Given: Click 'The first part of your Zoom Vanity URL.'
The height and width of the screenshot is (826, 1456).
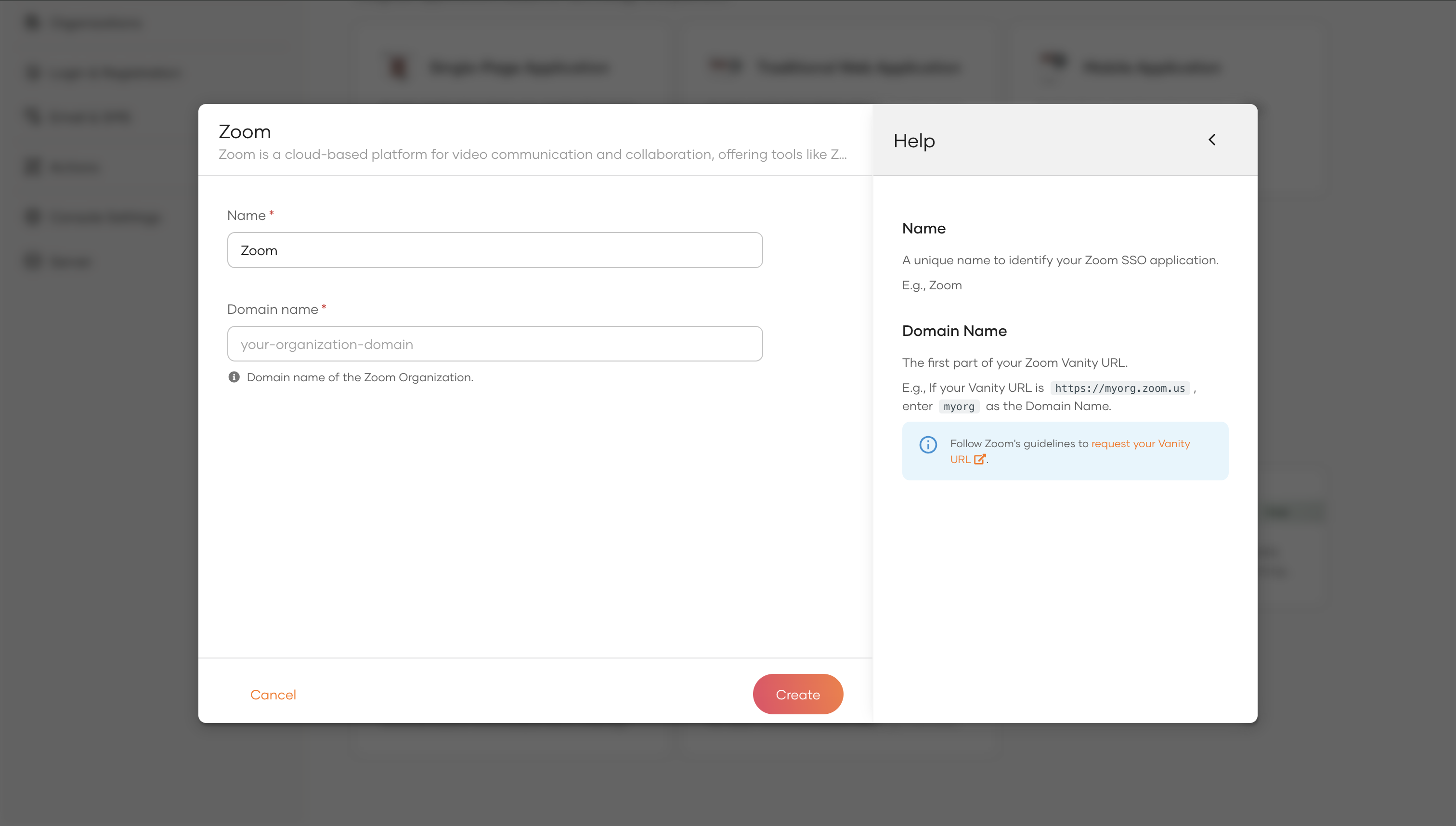Looking at the screenshot, I should tap(1015, 362).
